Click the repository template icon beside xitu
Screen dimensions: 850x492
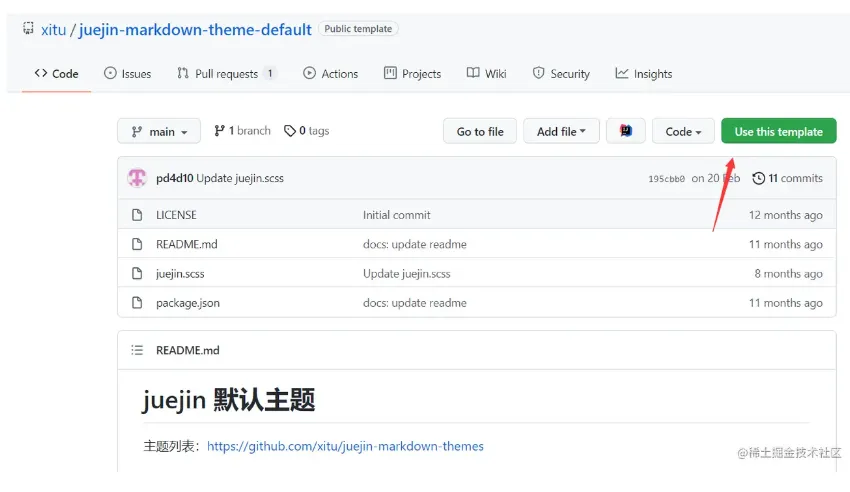pos(28,28)
